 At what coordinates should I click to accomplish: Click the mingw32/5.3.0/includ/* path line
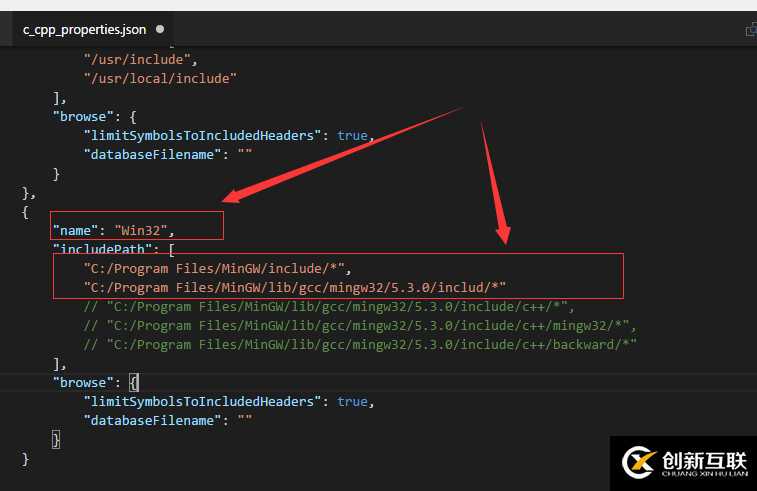pyautogui.click(x=294, y=288)
